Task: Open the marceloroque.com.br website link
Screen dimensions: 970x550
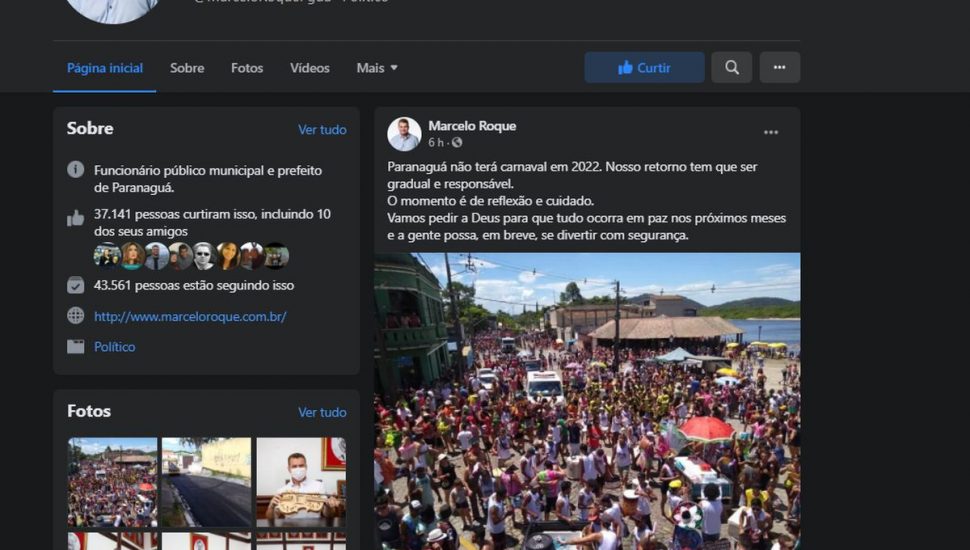Action: [190, 316]
